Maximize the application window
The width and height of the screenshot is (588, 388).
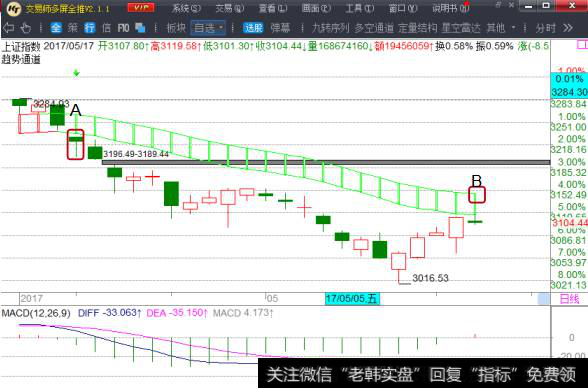[x=546, y=6]
